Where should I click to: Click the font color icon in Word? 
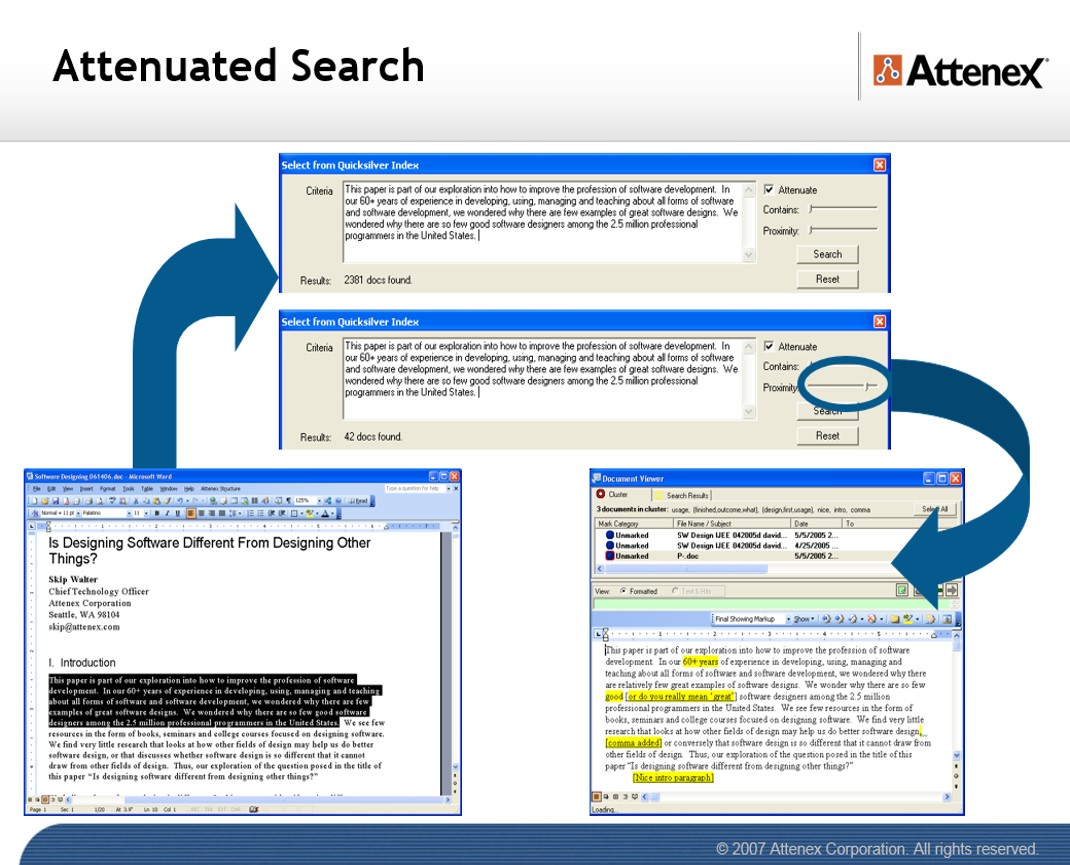click(x=326, y=513)
